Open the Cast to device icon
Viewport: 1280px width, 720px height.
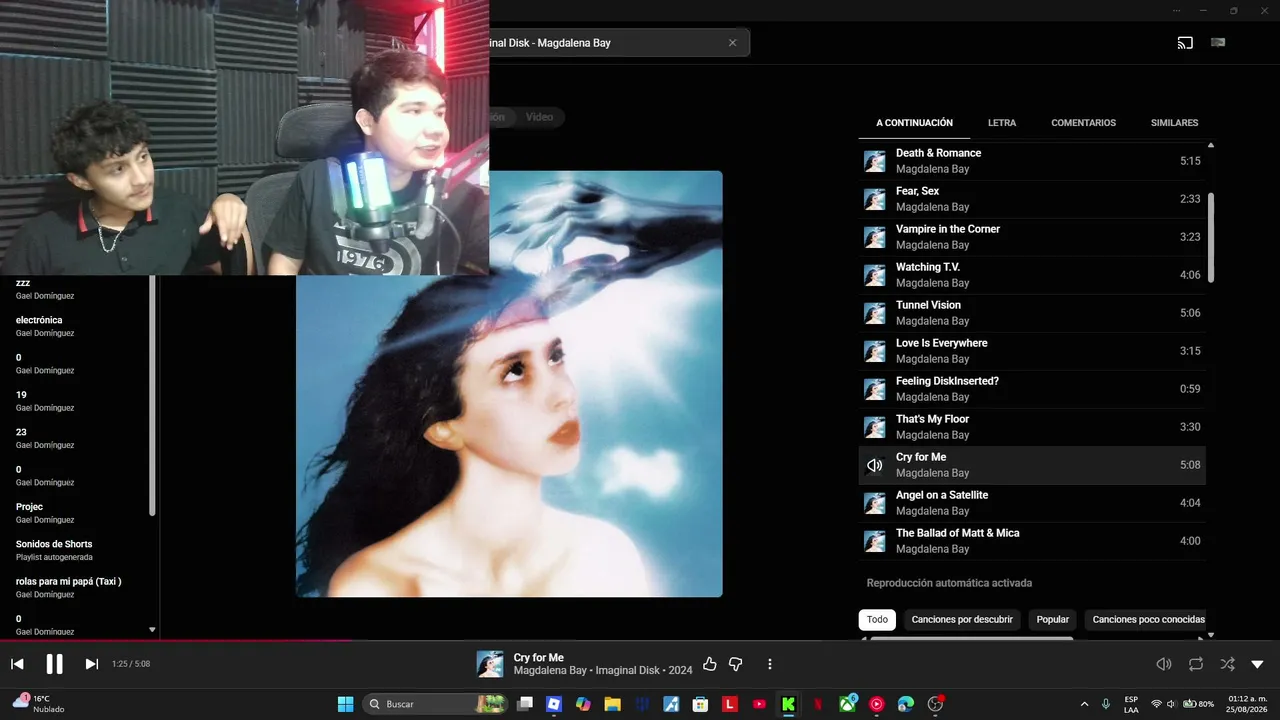click(1185, 43)
